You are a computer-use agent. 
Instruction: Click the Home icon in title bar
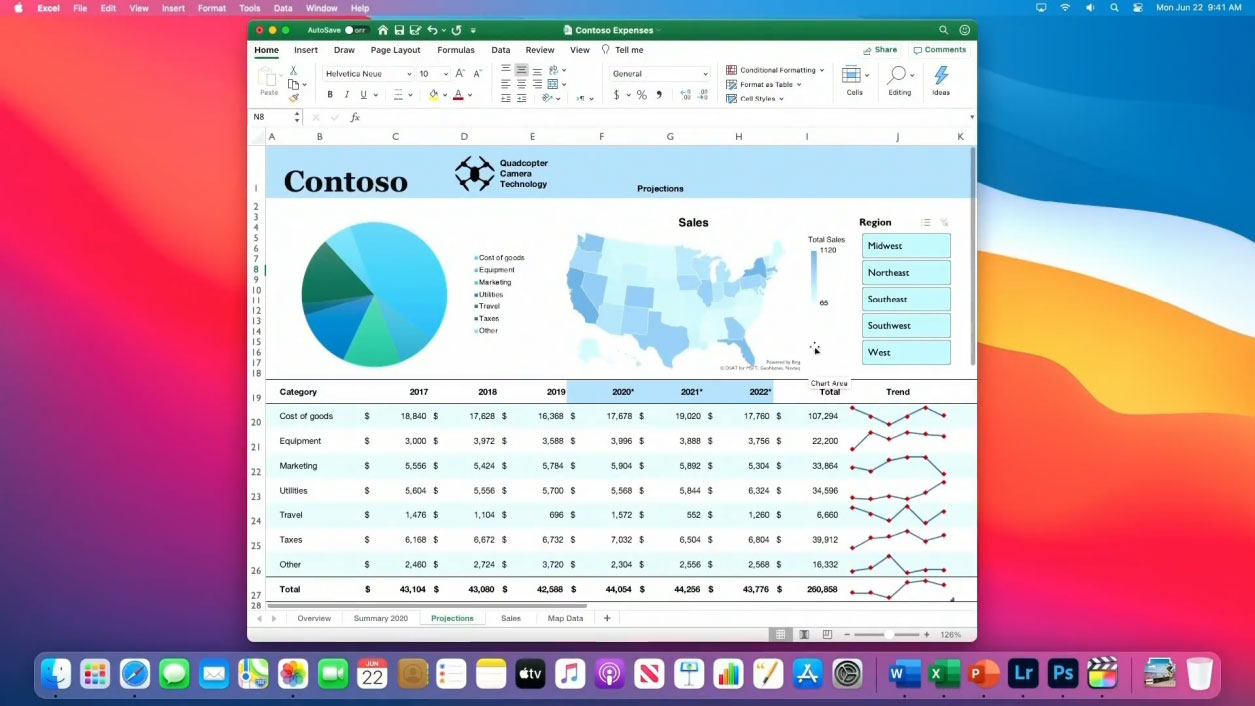382,30
